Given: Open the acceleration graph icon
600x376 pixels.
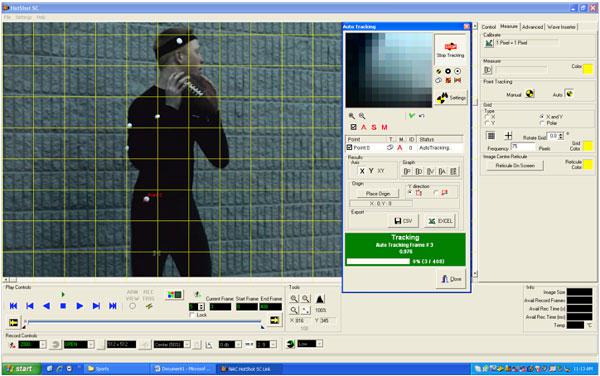Looking at the screenshot, I should click(x=442, y=171).
